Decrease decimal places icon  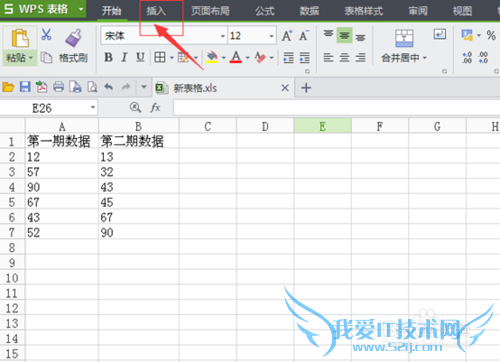pyautogui.click(x=483, y=57)
